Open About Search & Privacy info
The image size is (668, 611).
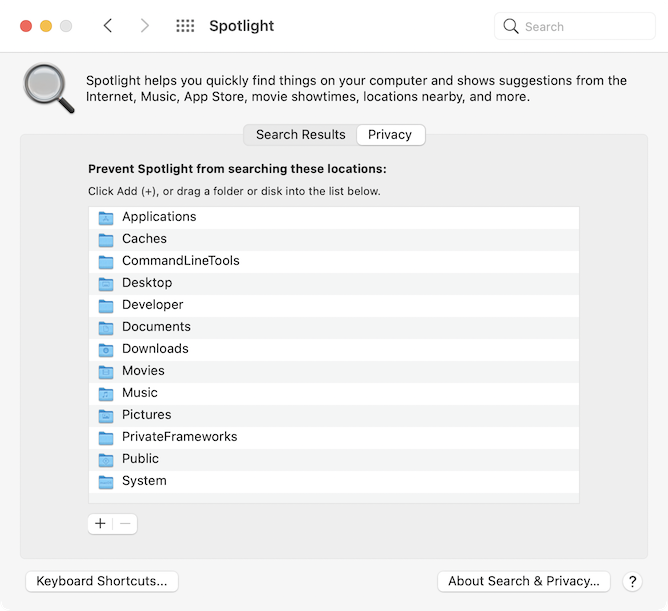coord(523,581)
